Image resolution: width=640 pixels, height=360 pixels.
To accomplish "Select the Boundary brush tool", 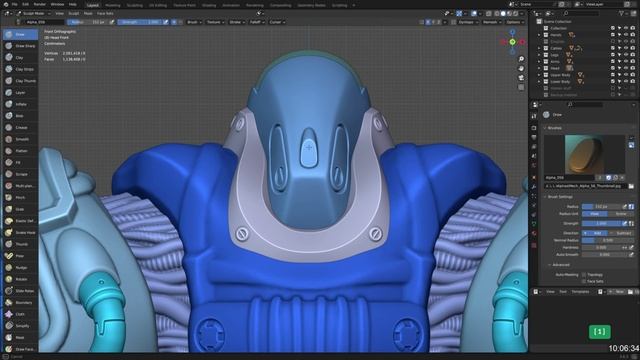I will click(20, 302).
